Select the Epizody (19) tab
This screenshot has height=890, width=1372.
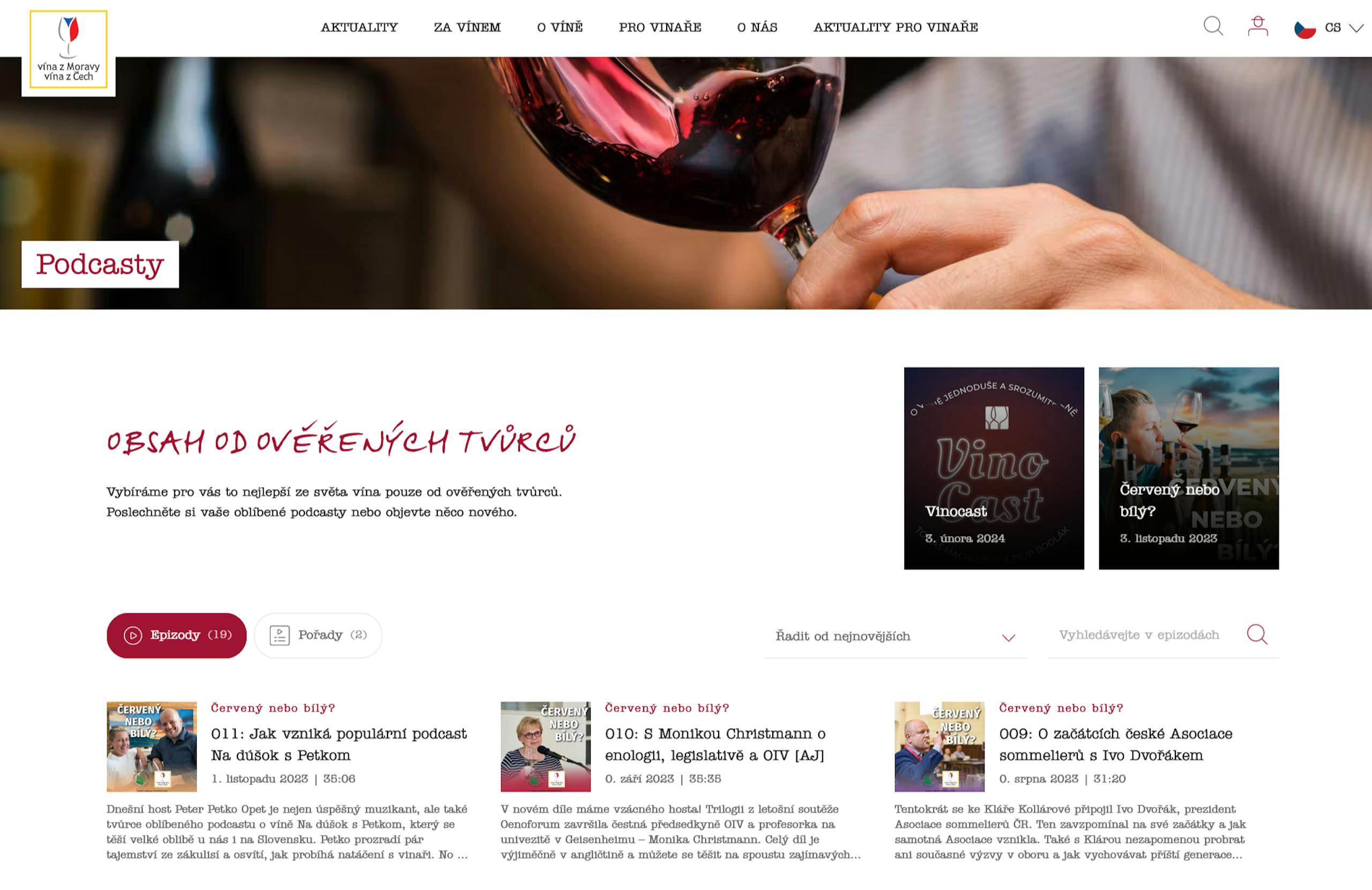[x=176, y=635]
